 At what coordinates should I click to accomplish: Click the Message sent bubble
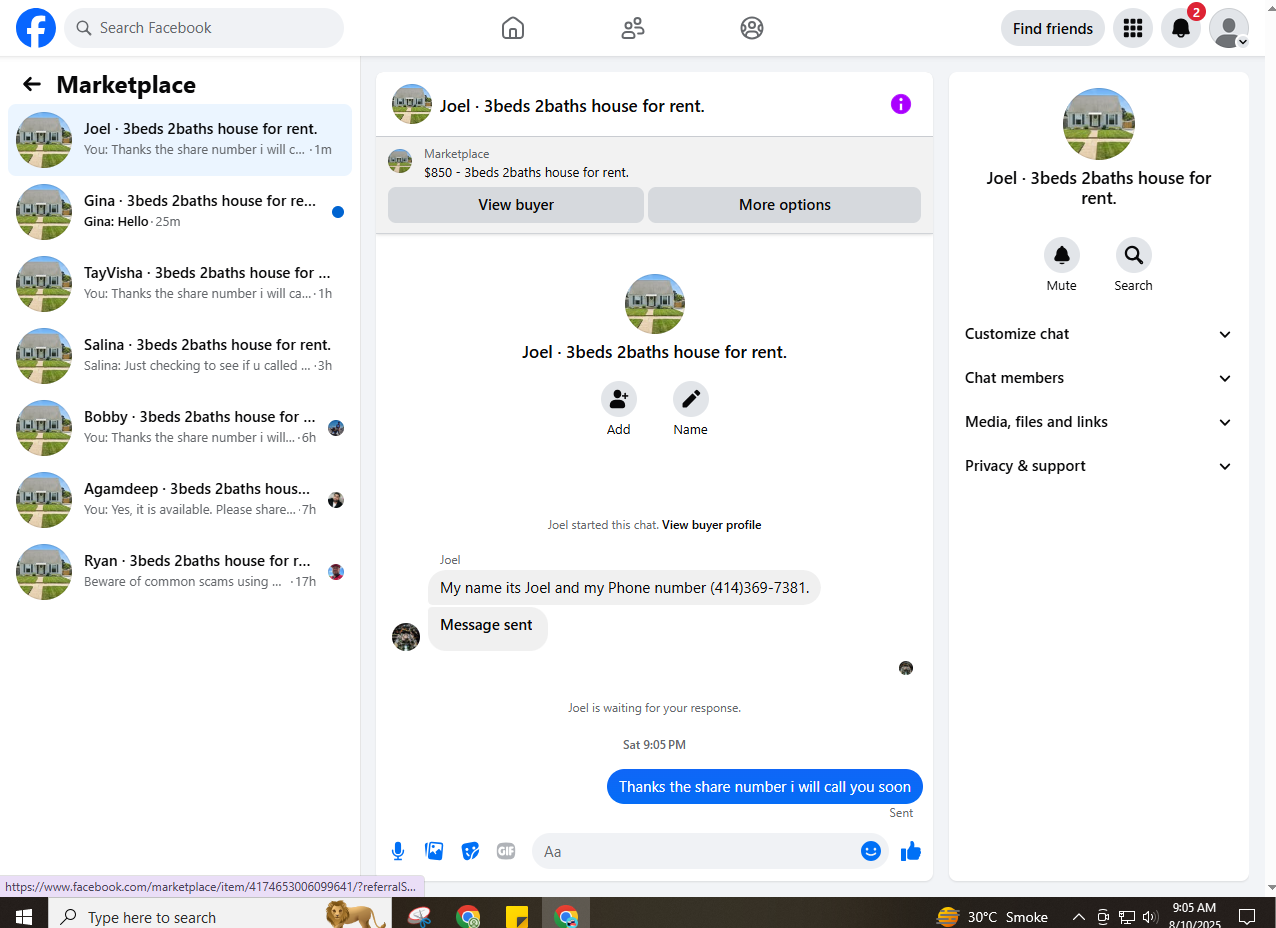click(x=488, y=628)
